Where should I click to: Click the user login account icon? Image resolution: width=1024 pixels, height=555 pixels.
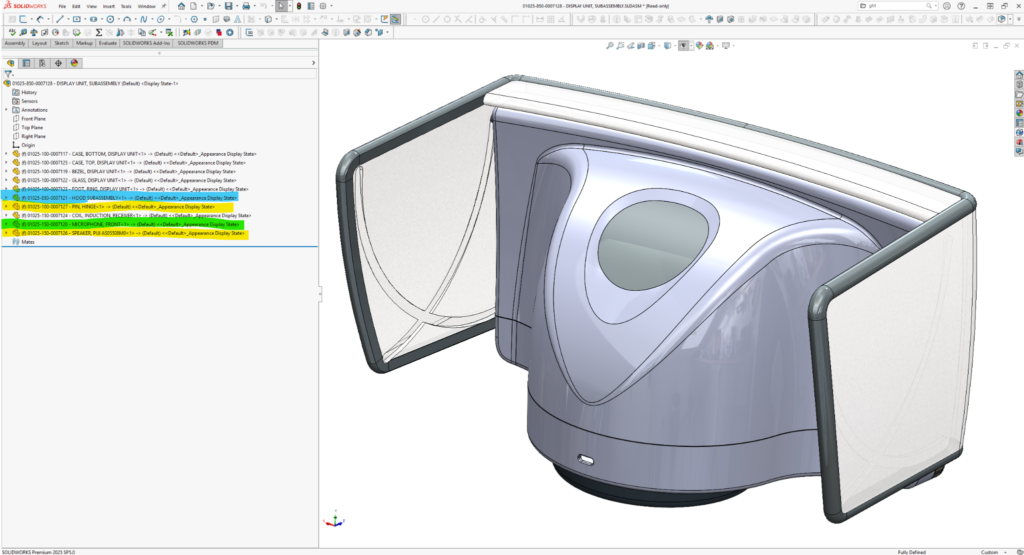click(946, 6)
